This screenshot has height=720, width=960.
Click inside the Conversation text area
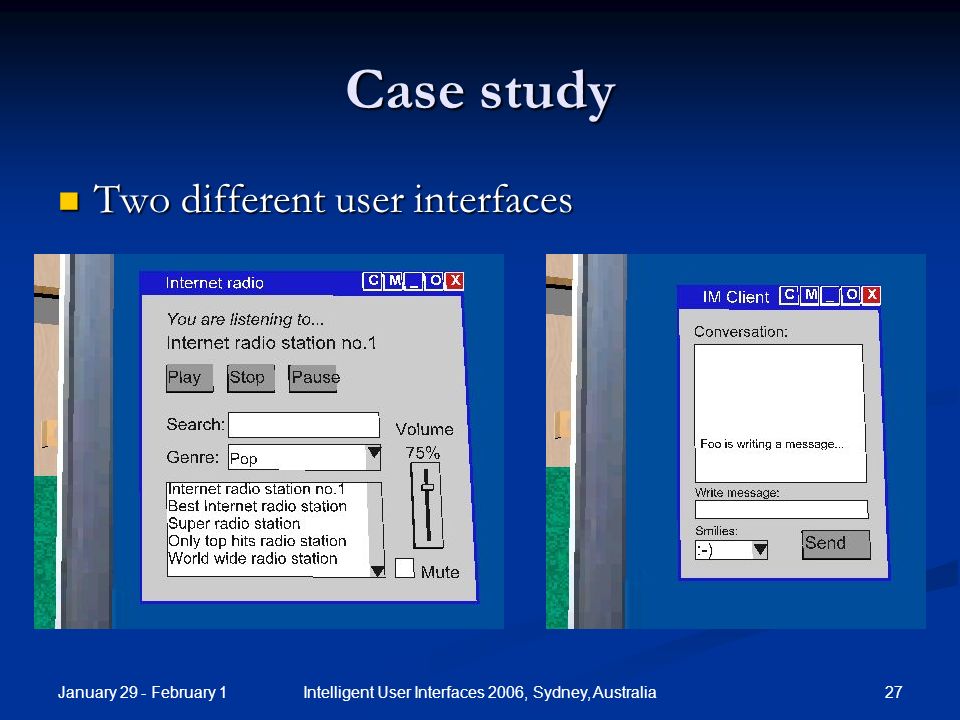[x=780, y=413]
